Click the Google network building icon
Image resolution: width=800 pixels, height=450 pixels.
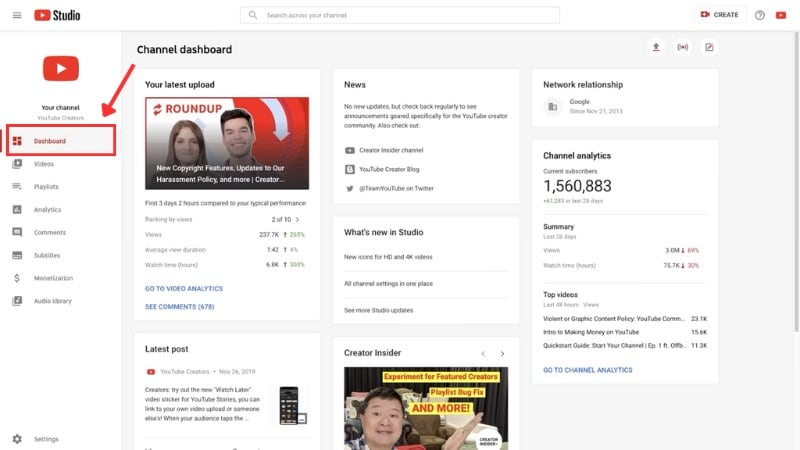(x=553, y=107)
